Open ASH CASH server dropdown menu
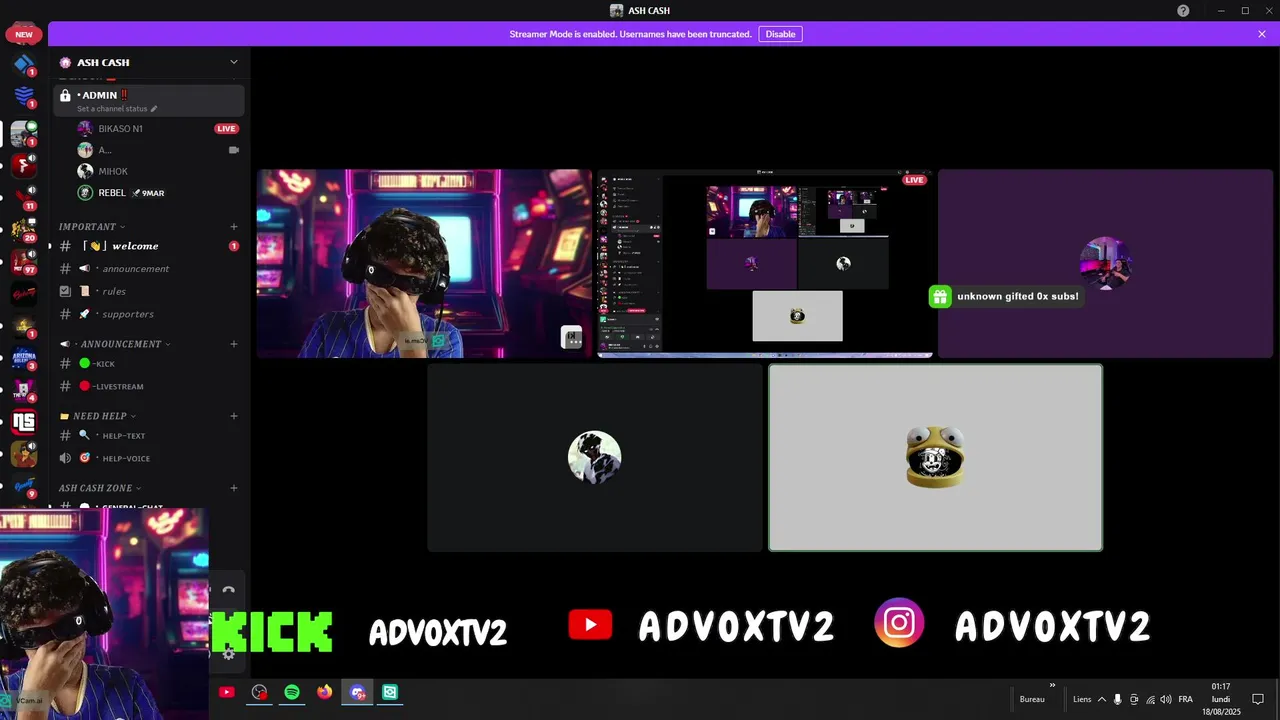 tap(234, 62)
